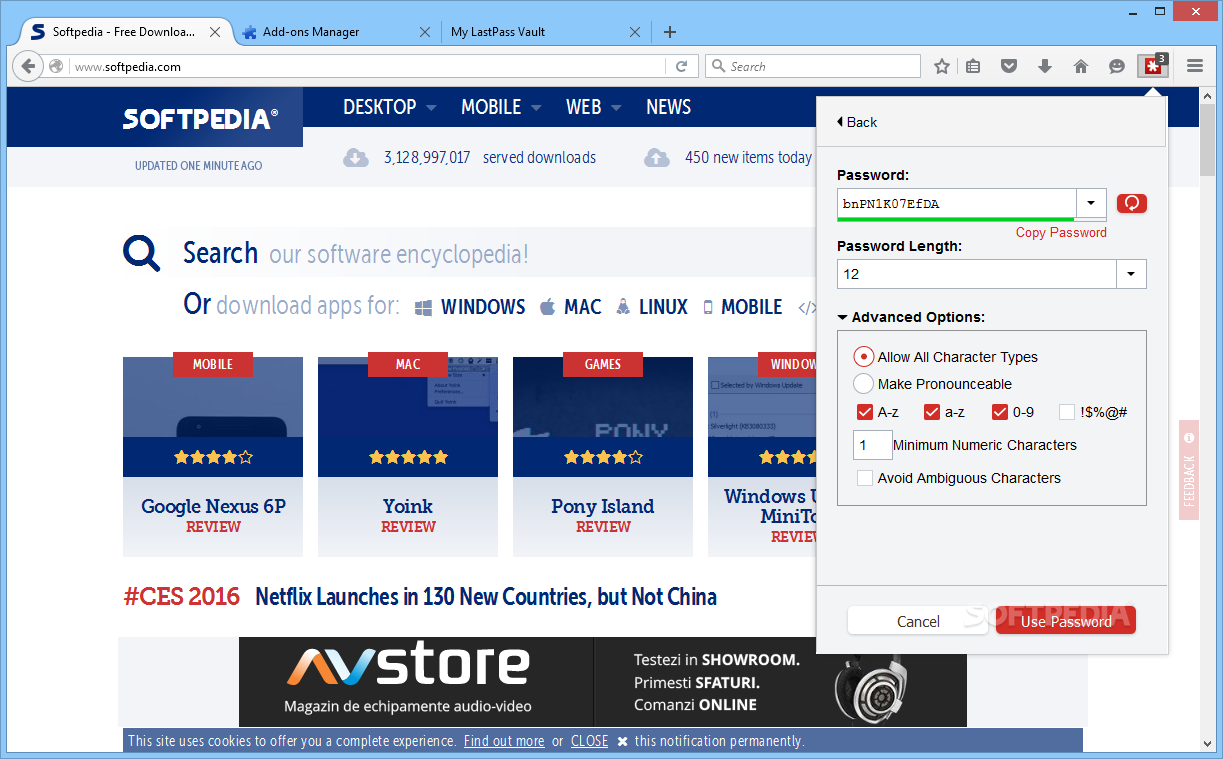The width and height of the screenshot is (1223, 759).
Task: Click the served downloads cloud icon
Action: tap(356, 157)
